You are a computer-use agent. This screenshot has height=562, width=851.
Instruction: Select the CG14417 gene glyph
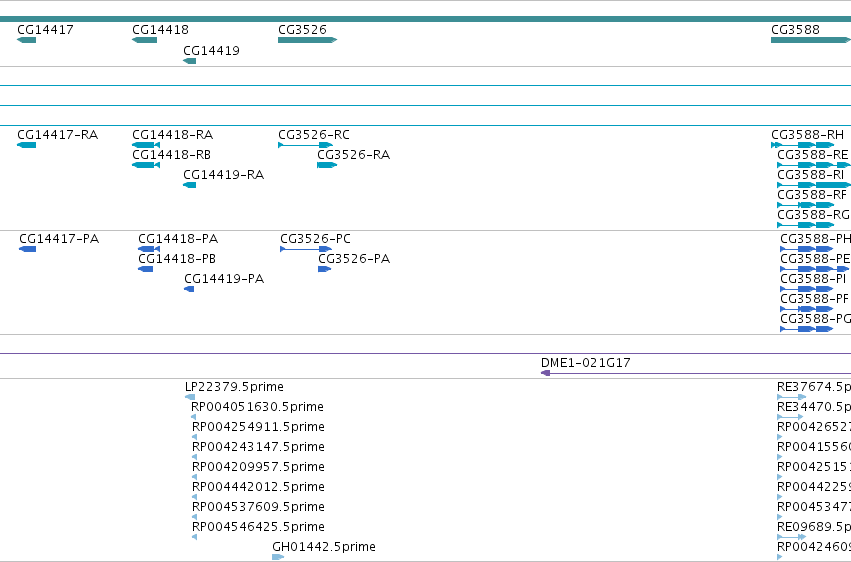pos(27,40)
